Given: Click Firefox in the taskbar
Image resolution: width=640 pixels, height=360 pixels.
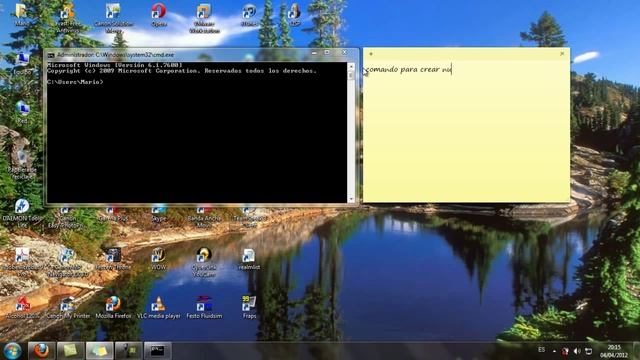Looking at the screenshot, I should (x=41, y=351).
